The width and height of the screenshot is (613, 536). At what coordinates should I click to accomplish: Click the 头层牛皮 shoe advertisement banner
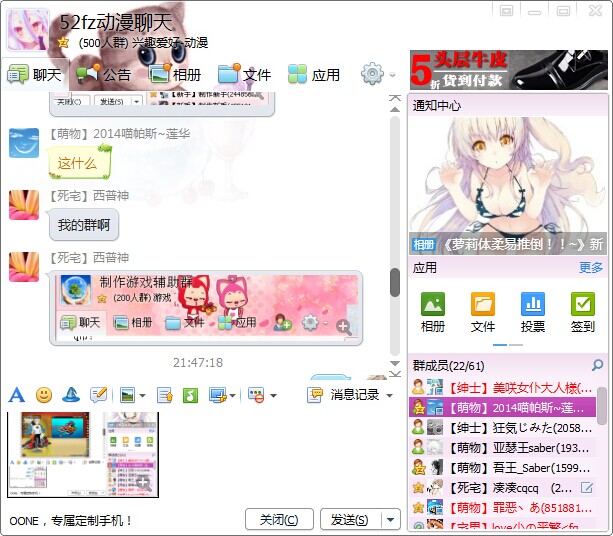click(x=509, y=70)
